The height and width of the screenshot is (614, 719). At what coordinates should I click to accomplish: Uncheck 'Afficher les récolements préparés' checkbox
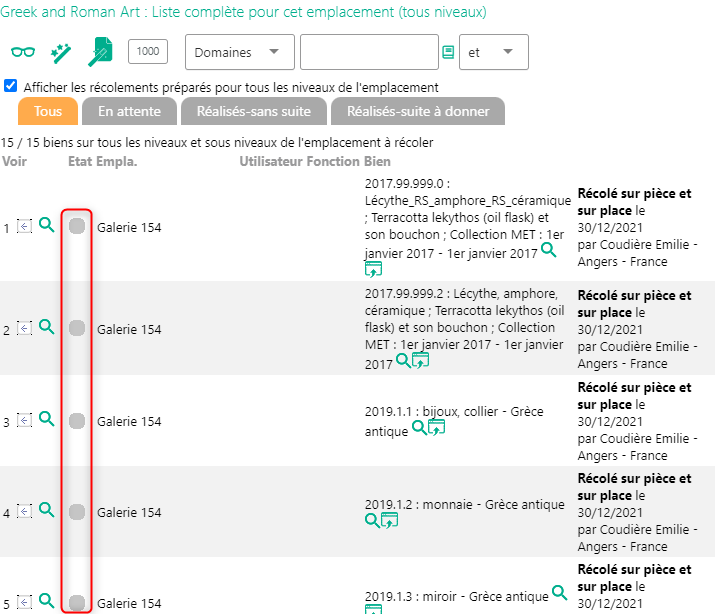click(x=11, y=87)
